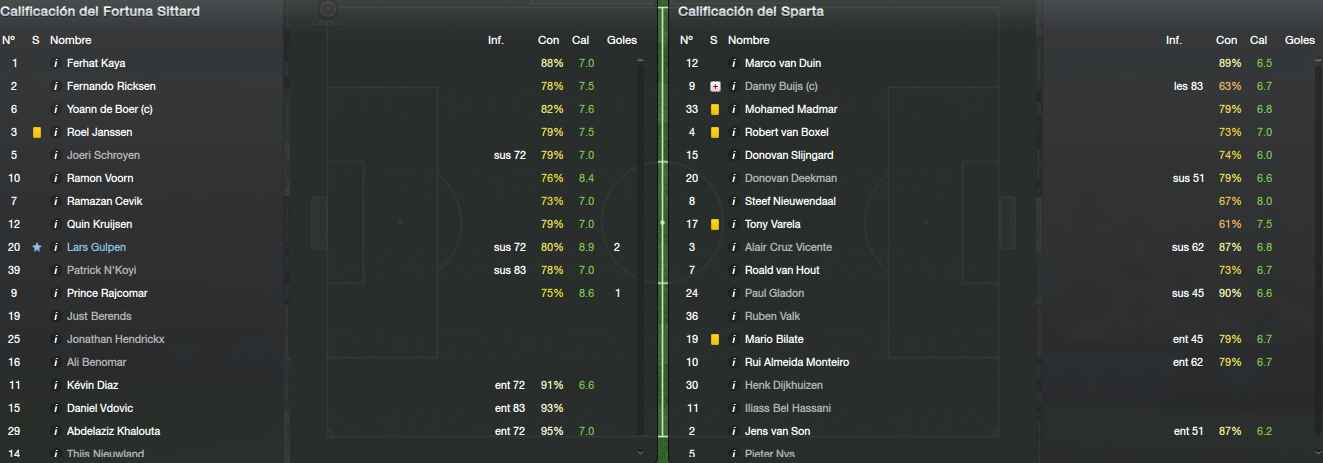This screenshot has height=463, width=1323.
Task: Click the injury icon beside Danny Buijs
Action: click(x=715, y=86)
